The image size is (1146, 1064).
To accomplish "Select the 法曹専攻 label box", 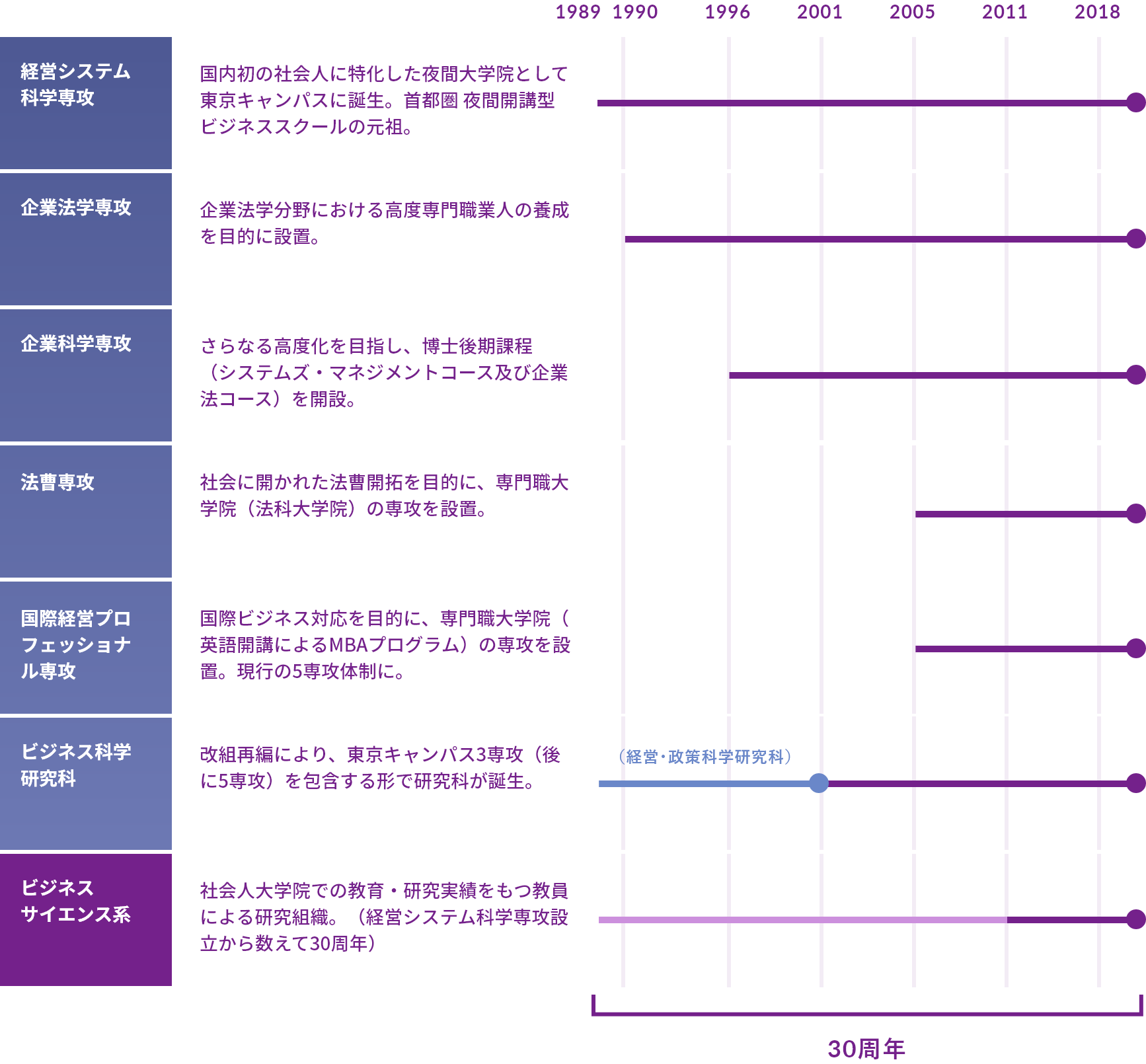I will (86, 512).
